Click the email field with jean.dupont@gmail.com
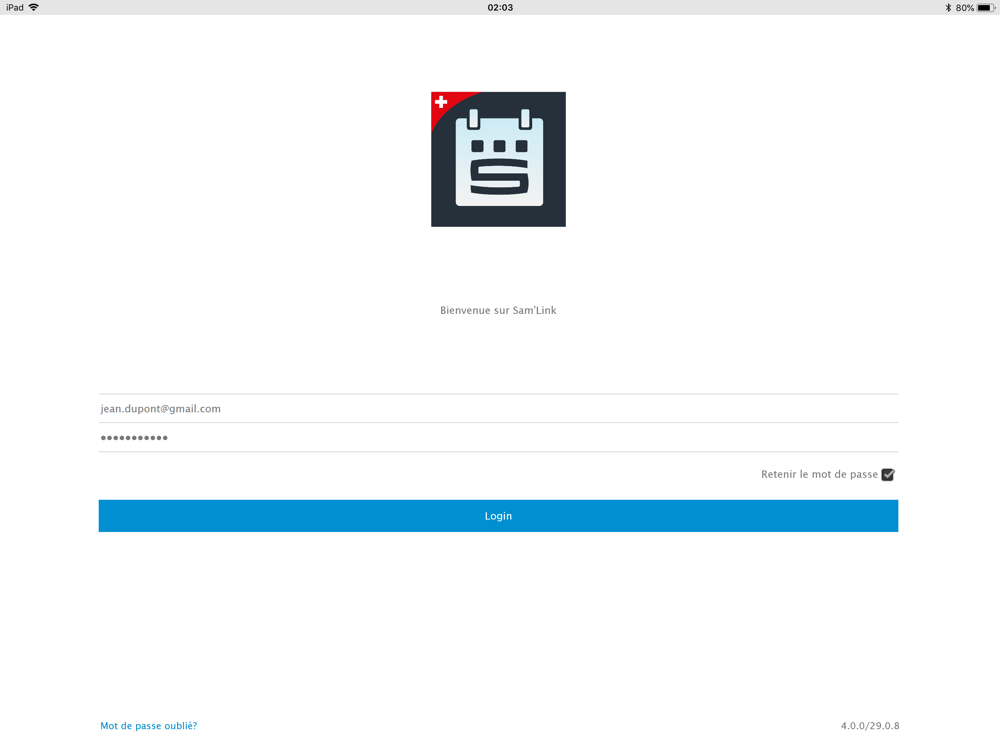The height and width of the screenshot is (750, 1000). (x=498, y=408)
